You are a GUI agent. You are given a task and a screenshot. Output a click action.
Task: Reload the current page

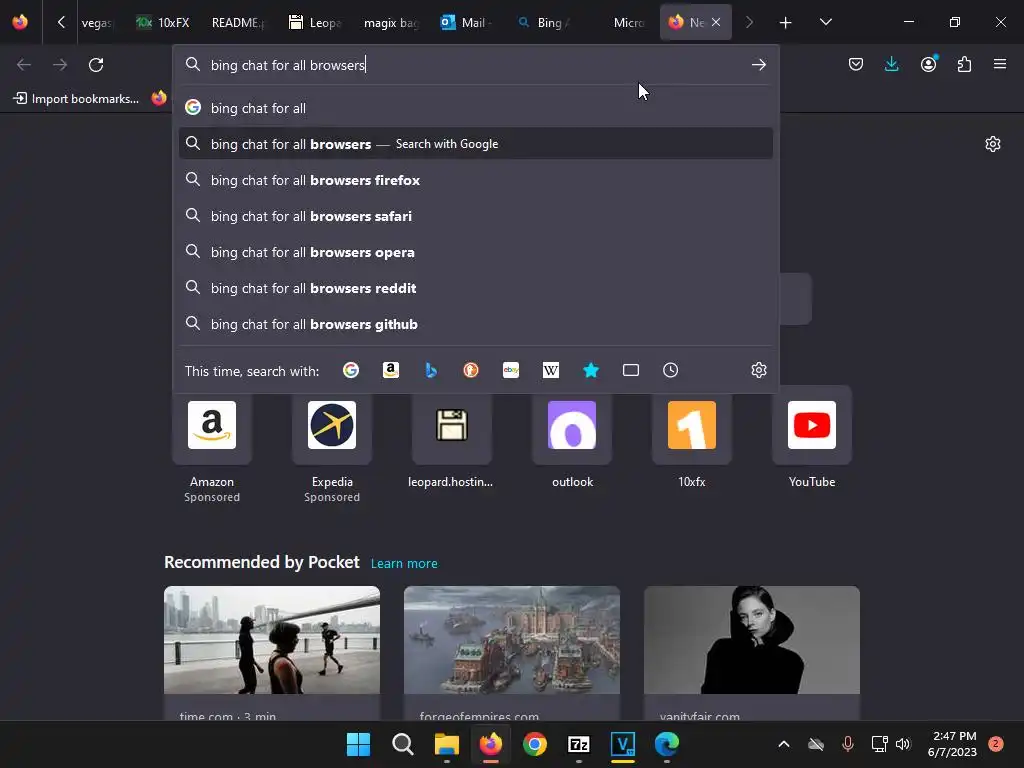click(96, 65)
